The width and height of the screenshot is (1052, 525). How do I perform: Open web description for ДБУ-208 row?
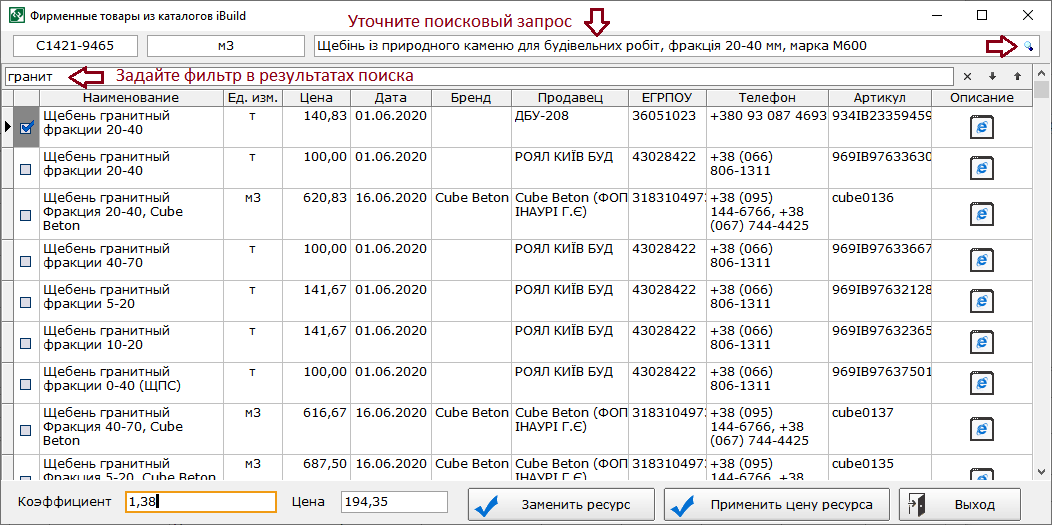[x=981, y=127]
